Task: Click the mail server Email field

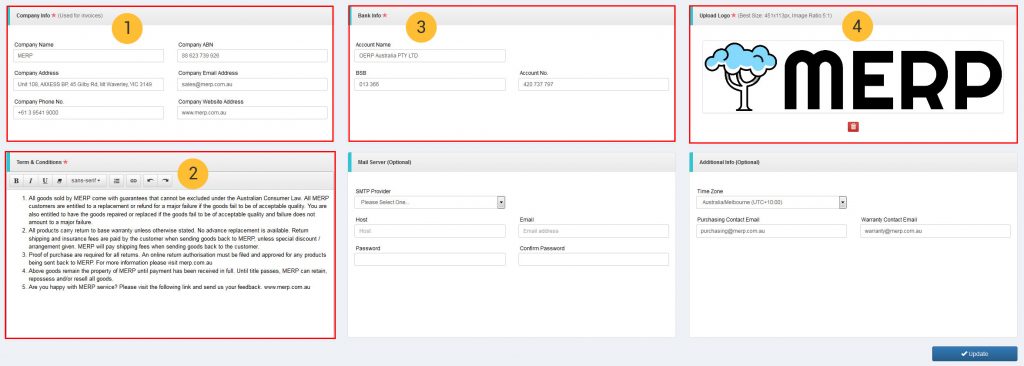Action: coord(594,231)
